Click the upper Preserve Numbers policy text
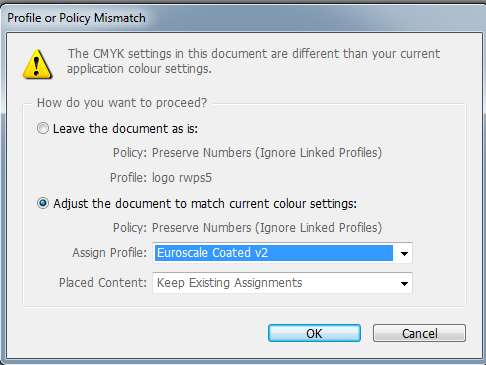Image resolution: width=486 pixels, height=365 pixels. [247, 153]
